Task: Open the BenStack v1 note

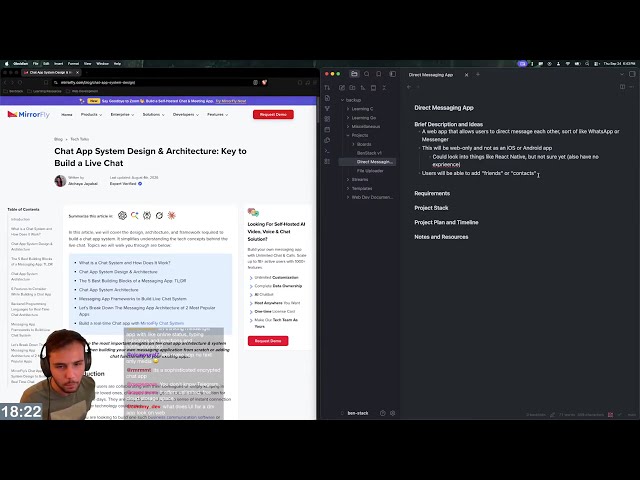Action: coord(369,153)
